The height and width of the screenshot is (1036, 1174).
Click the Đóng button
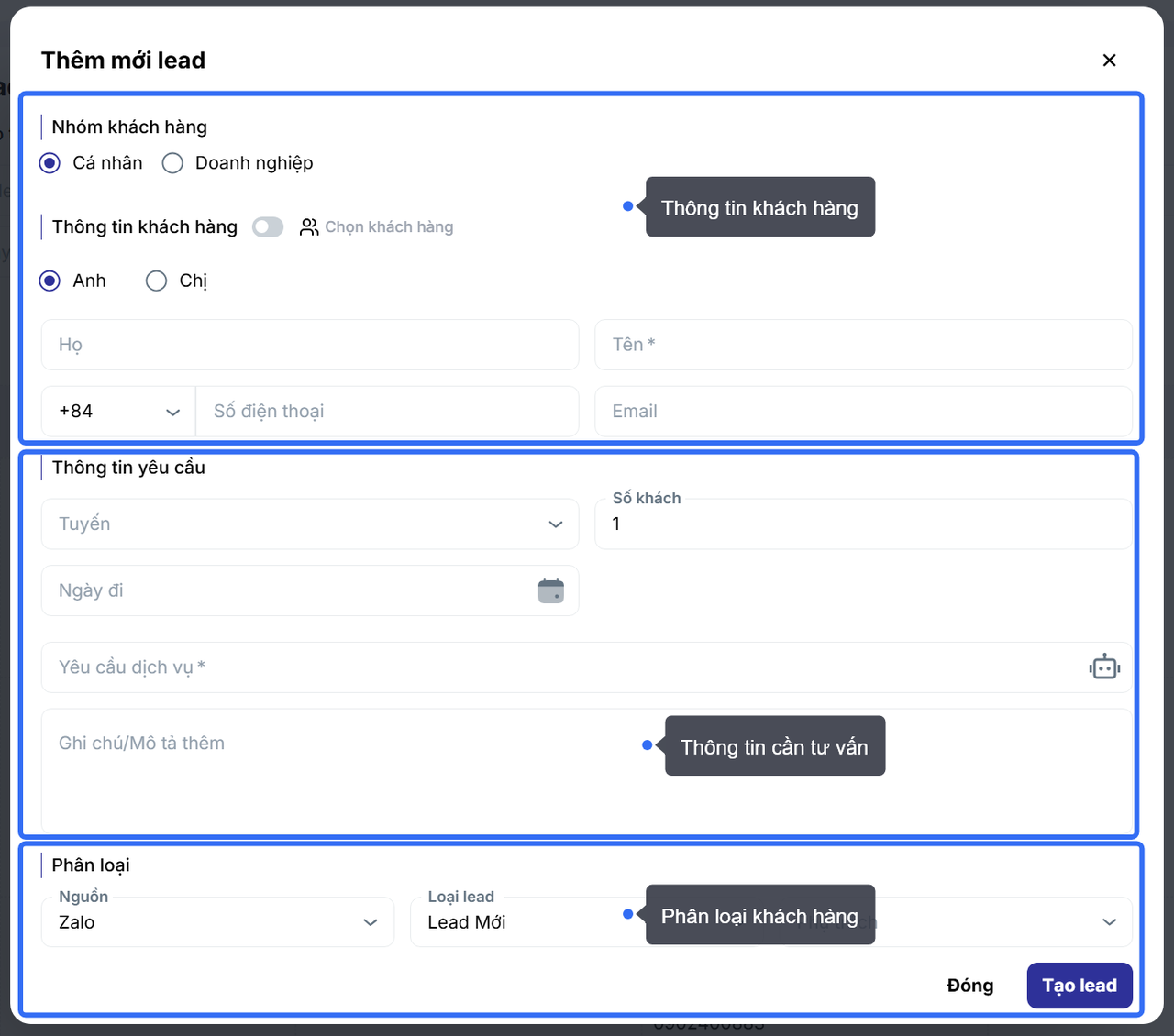point(969,986)
